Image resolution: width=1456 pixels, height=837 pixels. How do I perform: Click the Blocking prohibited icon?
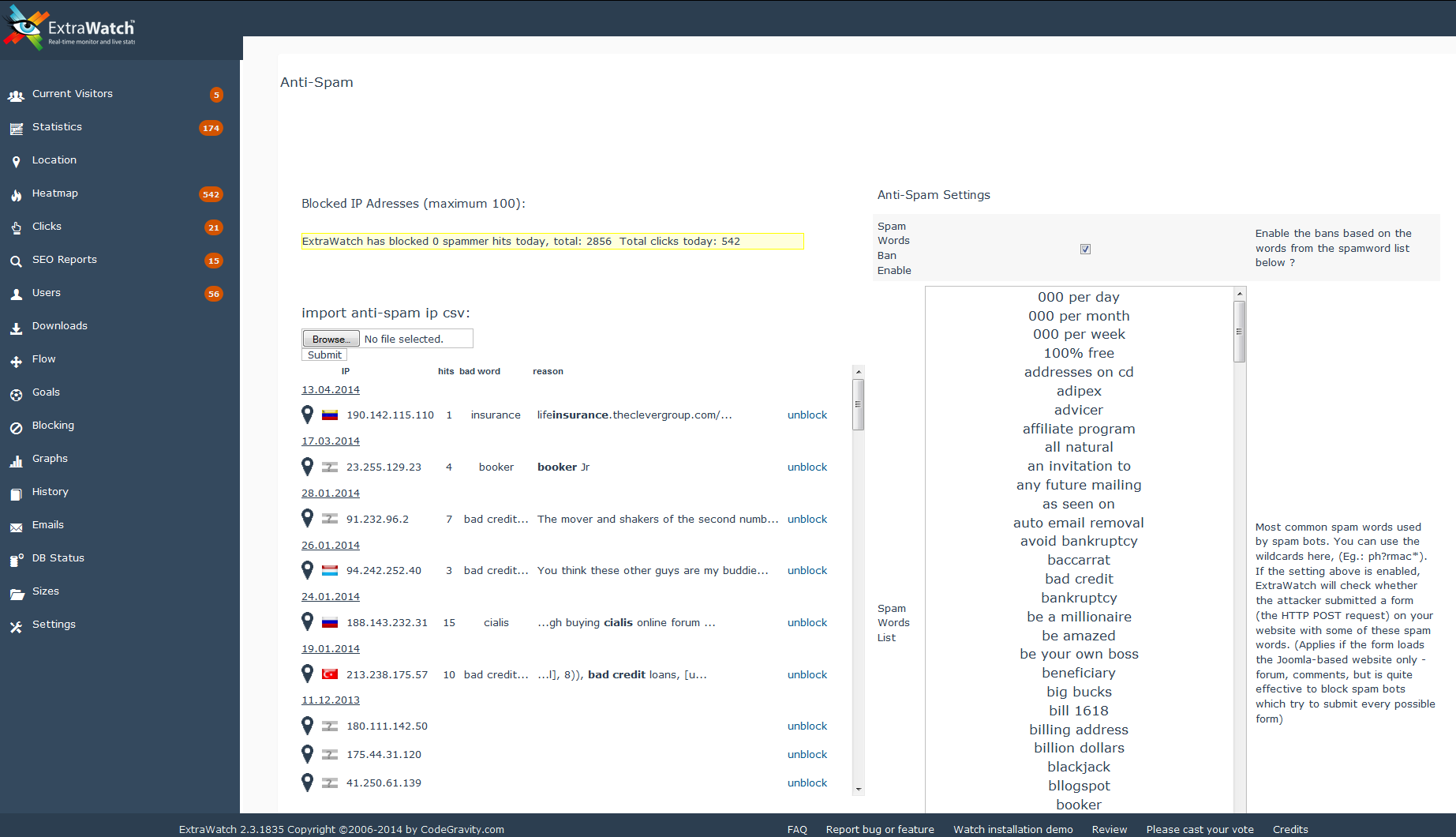tap(16, 427)
